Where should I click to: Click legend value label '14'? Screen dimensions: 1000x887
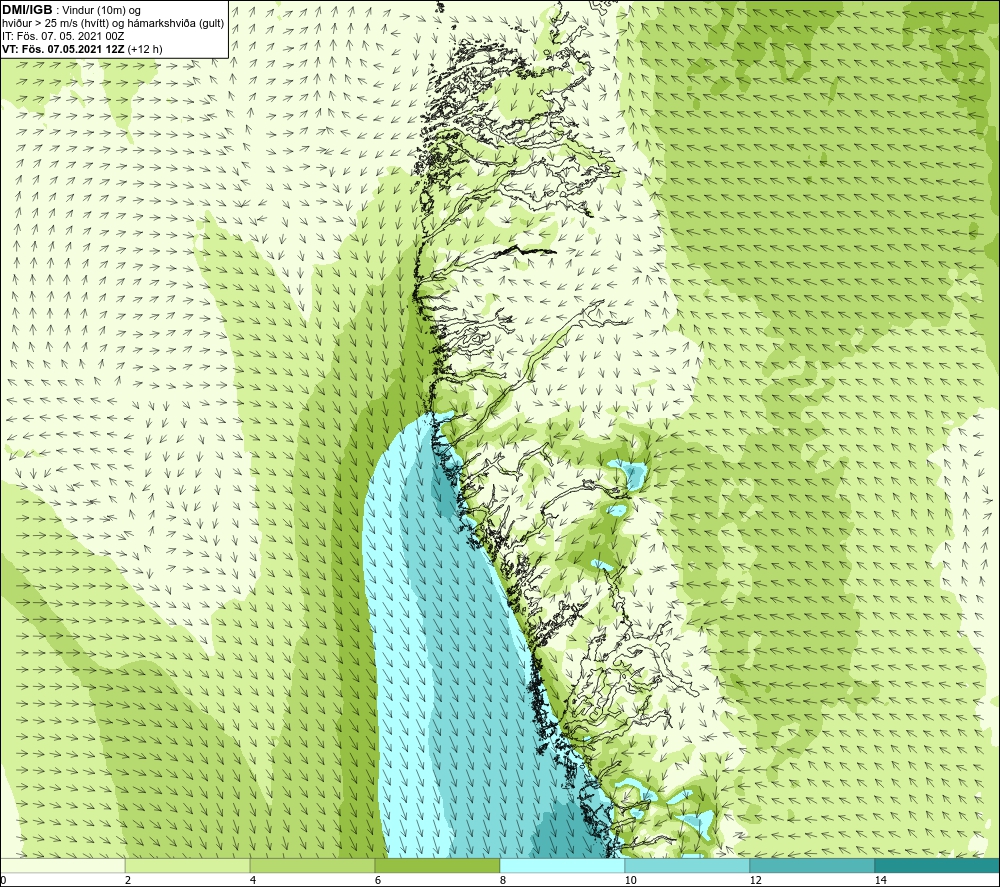pyautogui.click(x=880, y=881)
